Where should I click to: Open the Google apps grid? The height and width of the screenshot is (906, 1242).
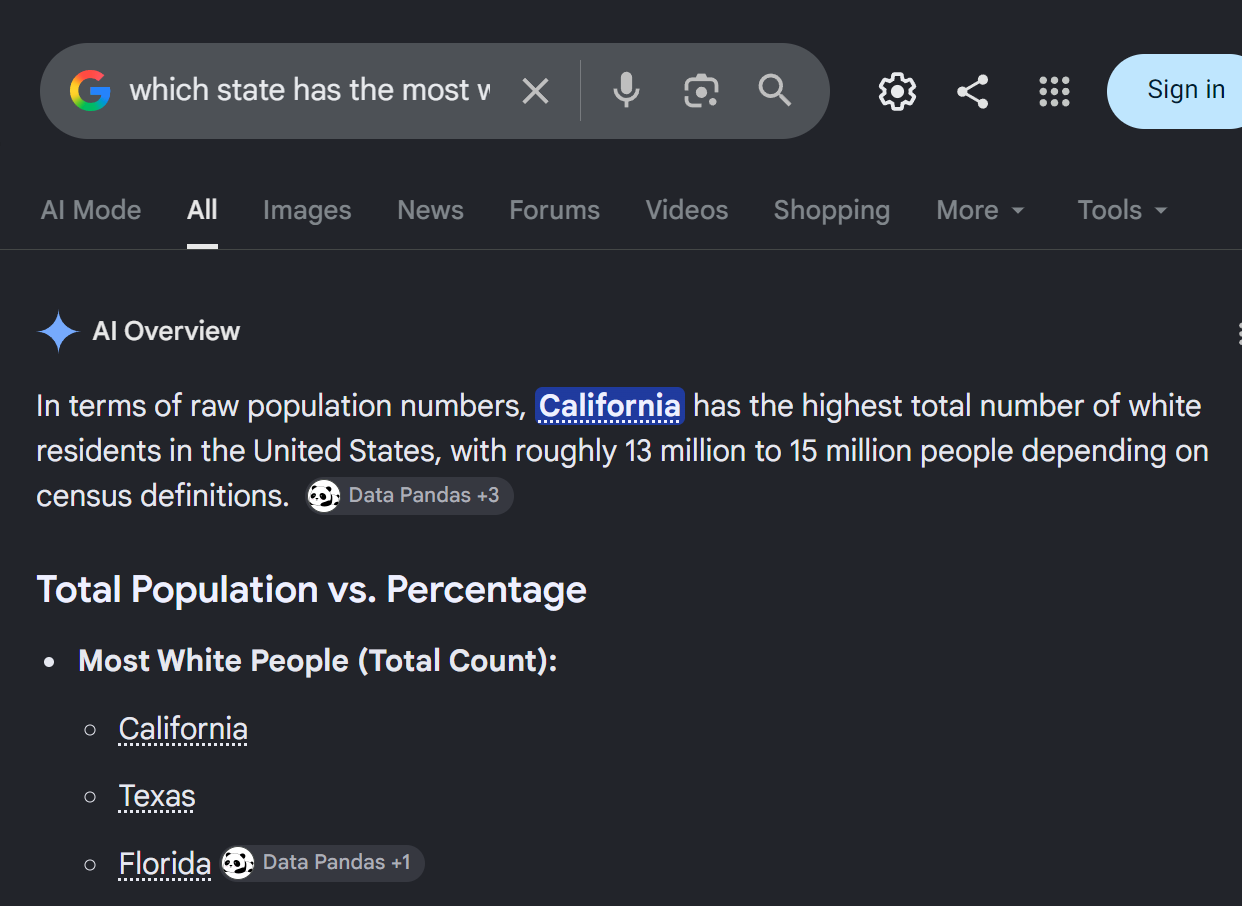[1054, 91]
